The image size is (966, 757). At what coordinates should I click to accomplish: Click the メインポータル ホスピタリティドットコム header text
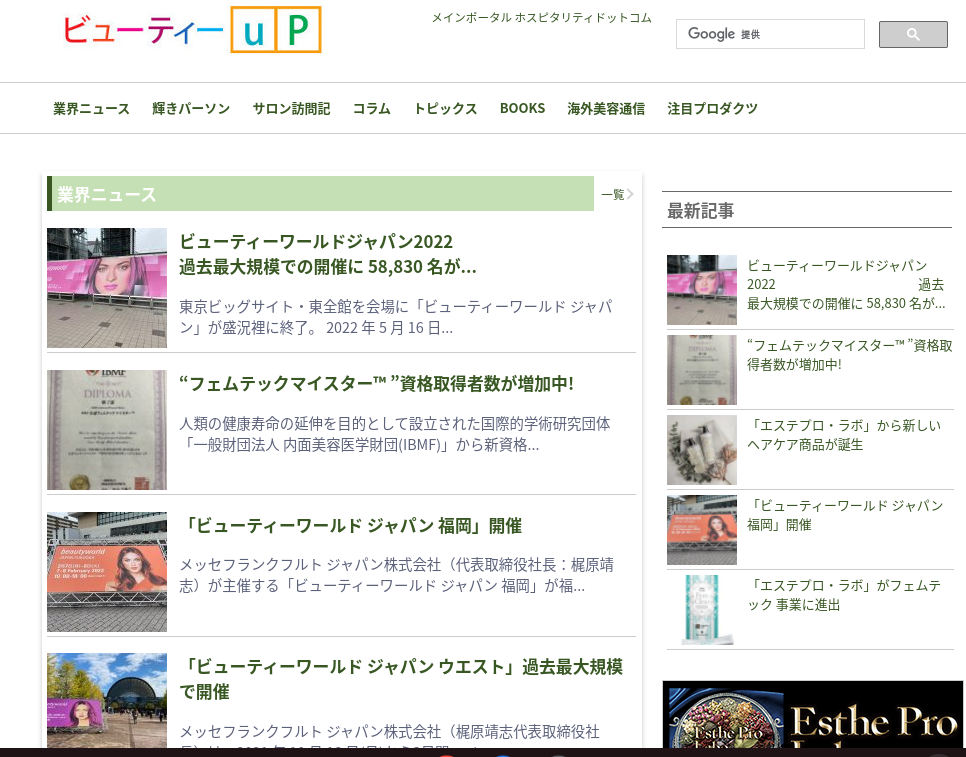(542, 18)
